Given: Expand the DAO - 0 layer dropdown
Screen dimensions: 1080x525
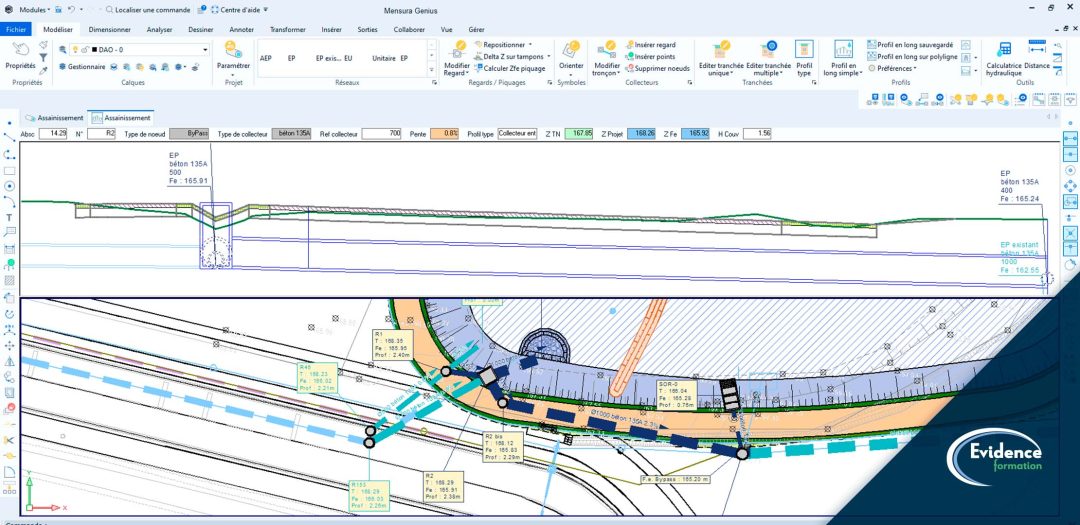Looking at the screenshot, I should 205,48.
